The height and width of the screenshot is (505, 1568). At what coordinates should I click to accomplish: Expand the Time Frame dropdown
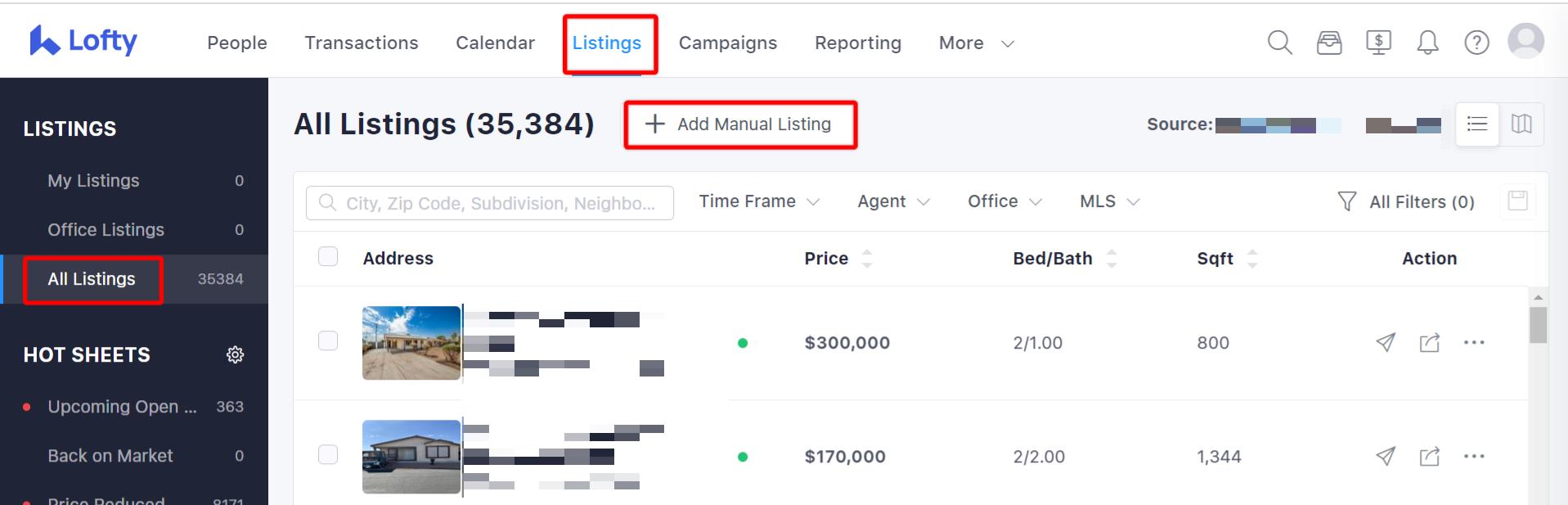click(x=759, y=201)
